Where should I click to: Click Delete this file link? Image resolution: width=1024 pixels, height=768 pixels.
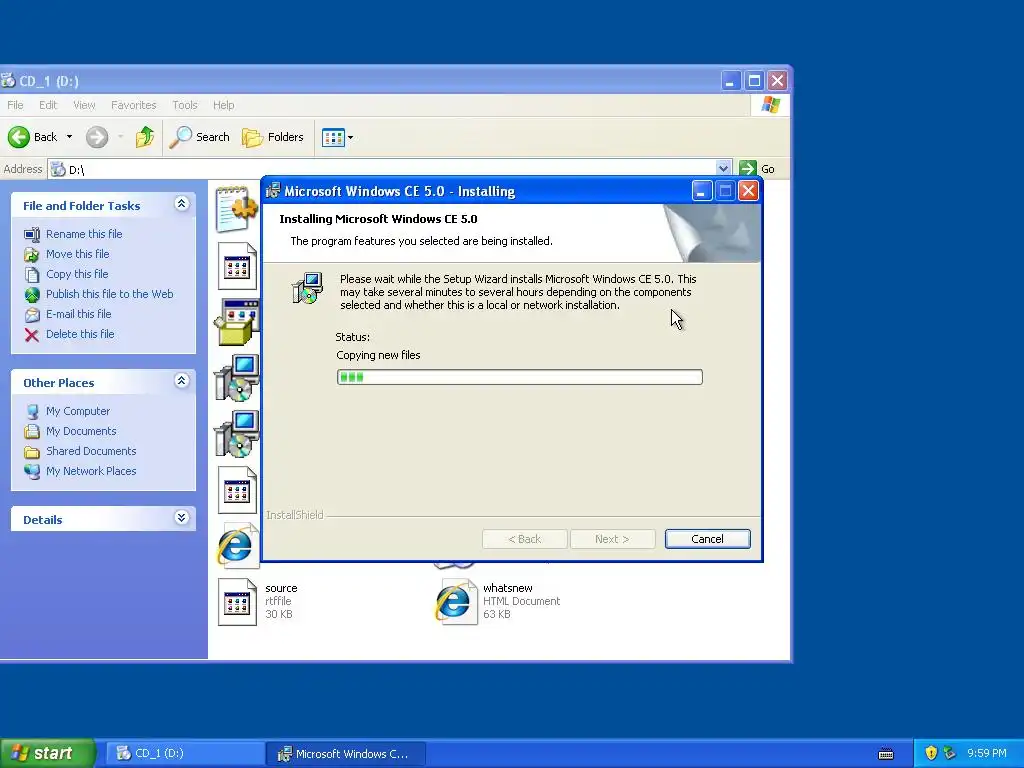[x=80, y=334]
